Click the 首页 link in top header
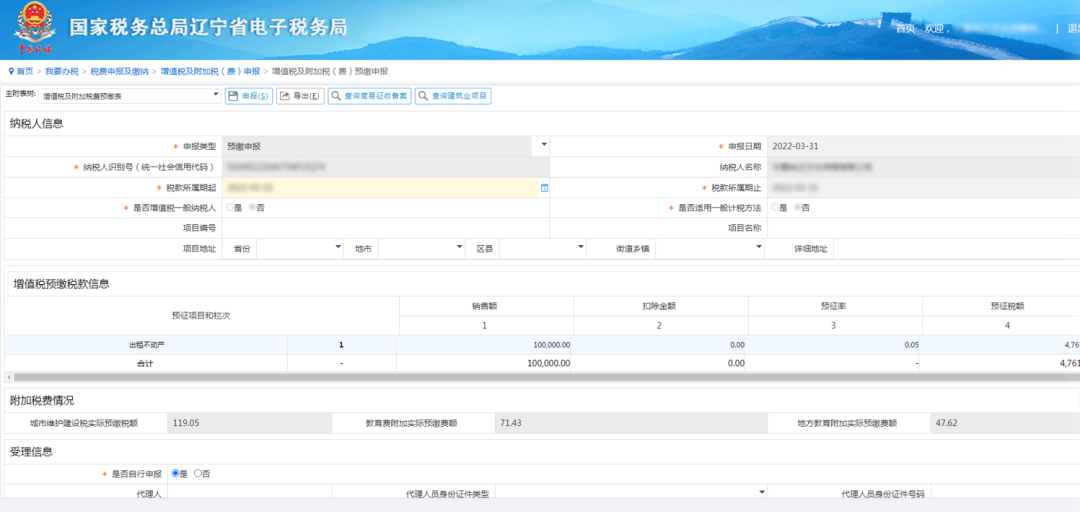This screenshot has height=514, width=1080. (x=905, y=29)
